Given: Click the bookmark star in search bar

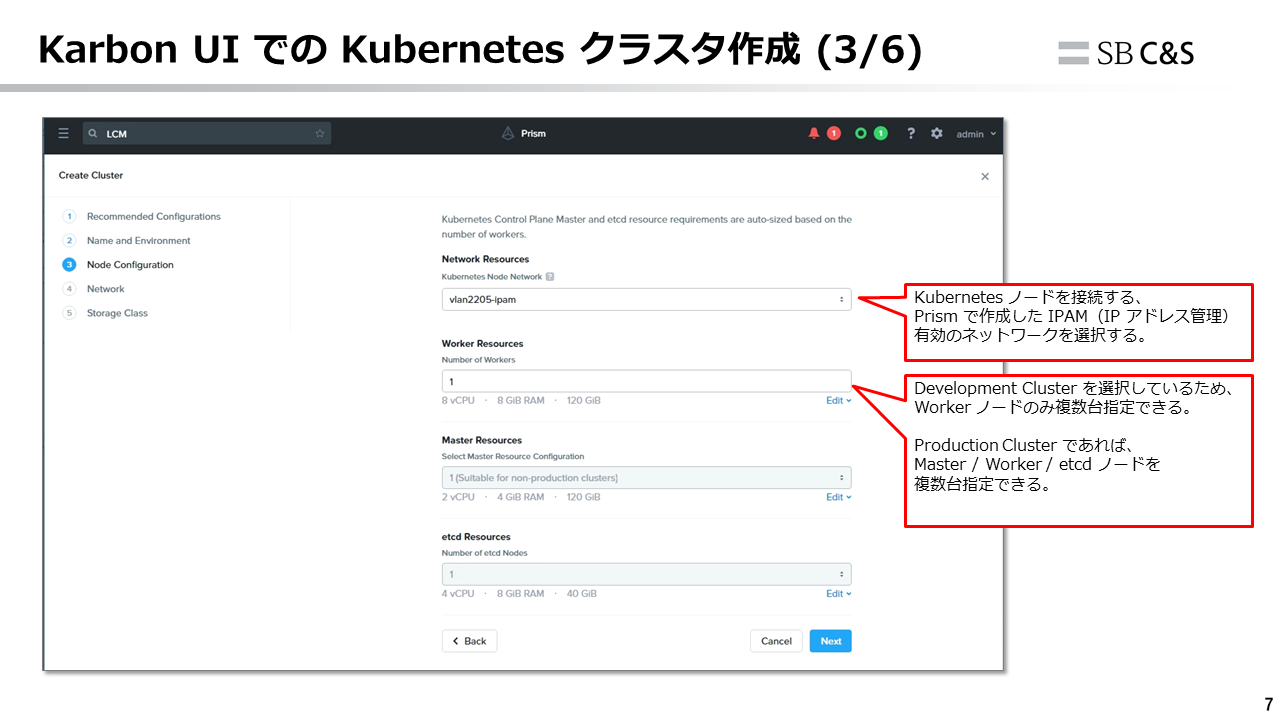Looking at the screenshot, I should pyautogui.click(x=320, y=133).
